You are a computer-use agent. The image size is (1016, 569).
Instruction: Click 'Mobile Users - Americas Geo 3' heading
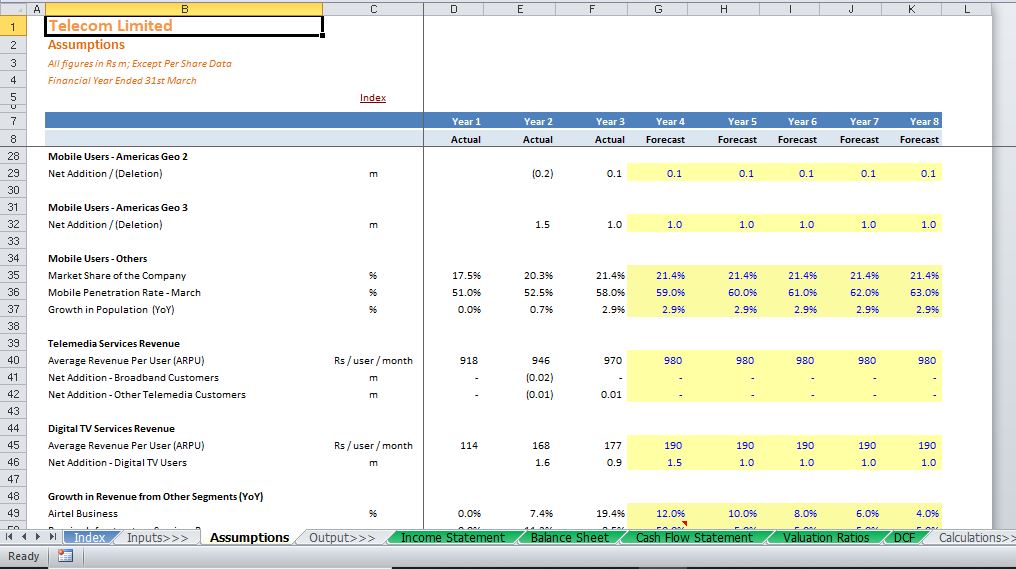pos(118,208)
